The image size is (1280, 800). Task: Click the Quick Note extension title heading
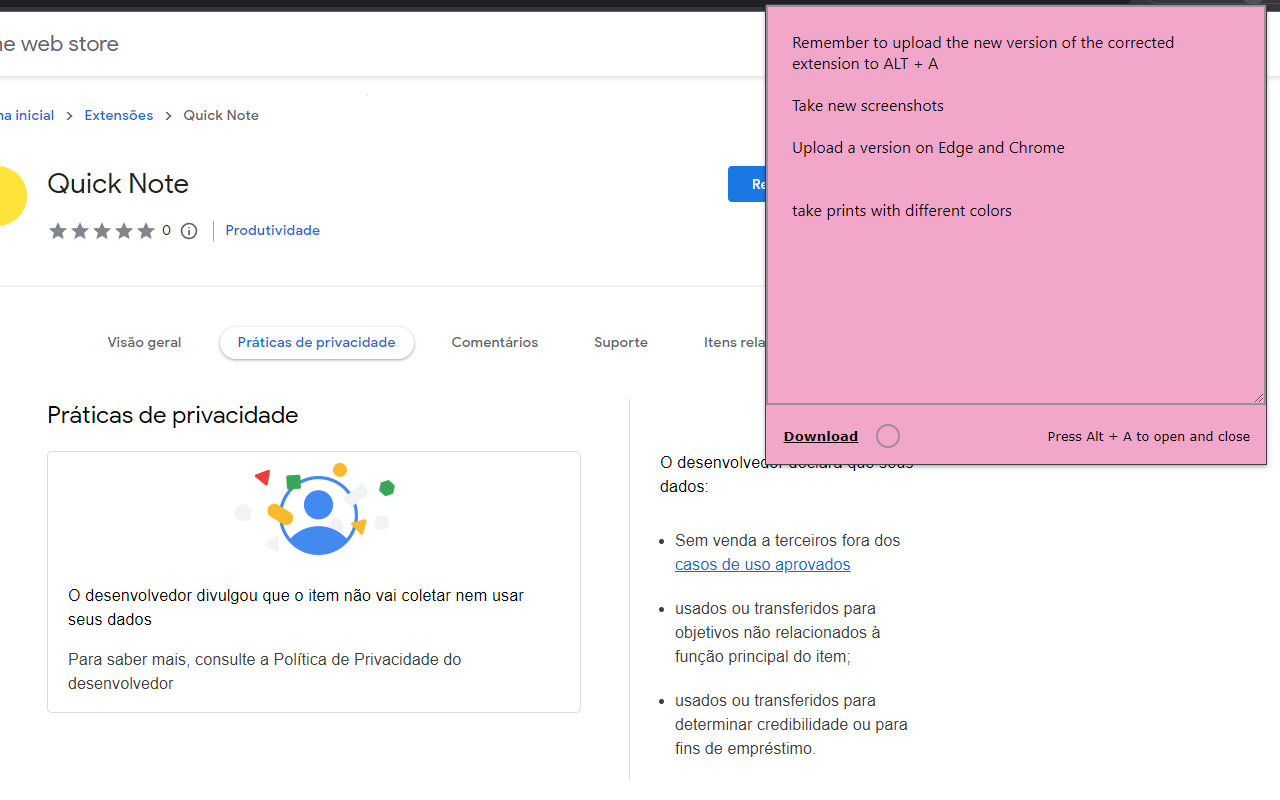pos(118,184)
